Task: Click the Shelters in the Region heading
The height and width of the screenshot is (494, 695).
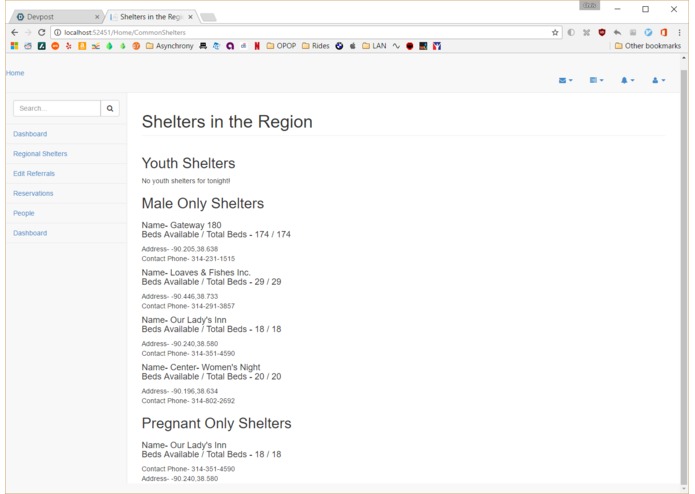Action: pyautogui.click(x=227, y=122)
